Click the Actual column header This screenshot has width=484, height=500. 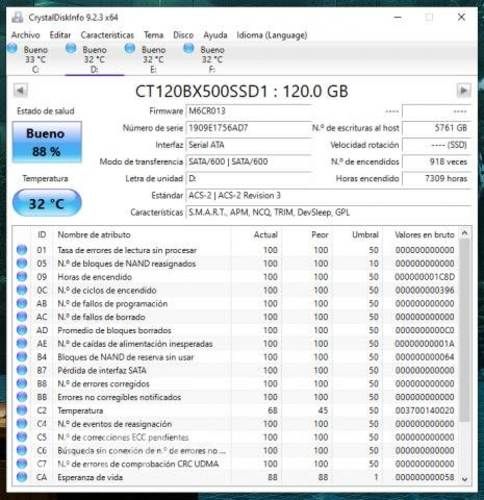point(256,235)
